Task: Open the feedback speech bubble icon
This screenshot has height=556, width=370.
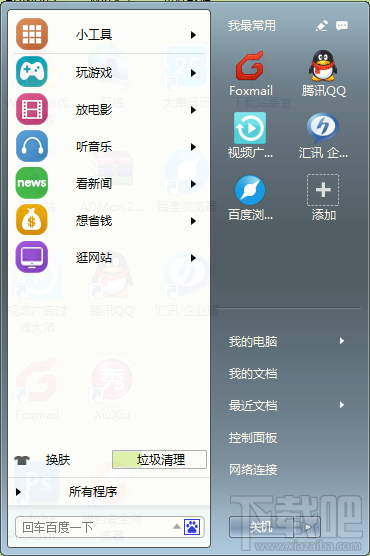Action: tap(342, 26)
